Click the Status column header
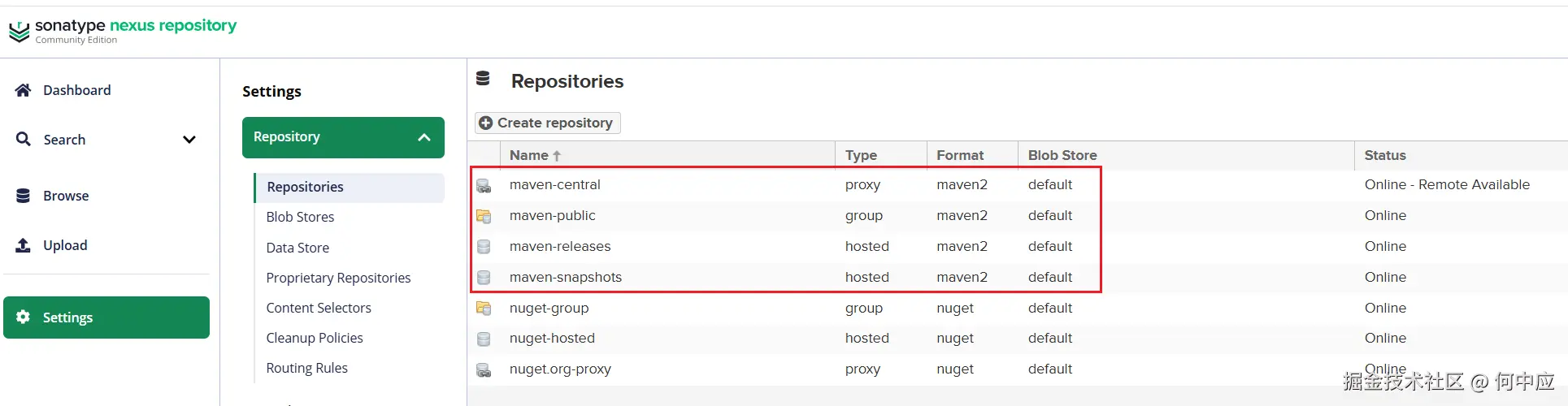The height and width of the screenshot is (406, 1568). click(1384, 155)
